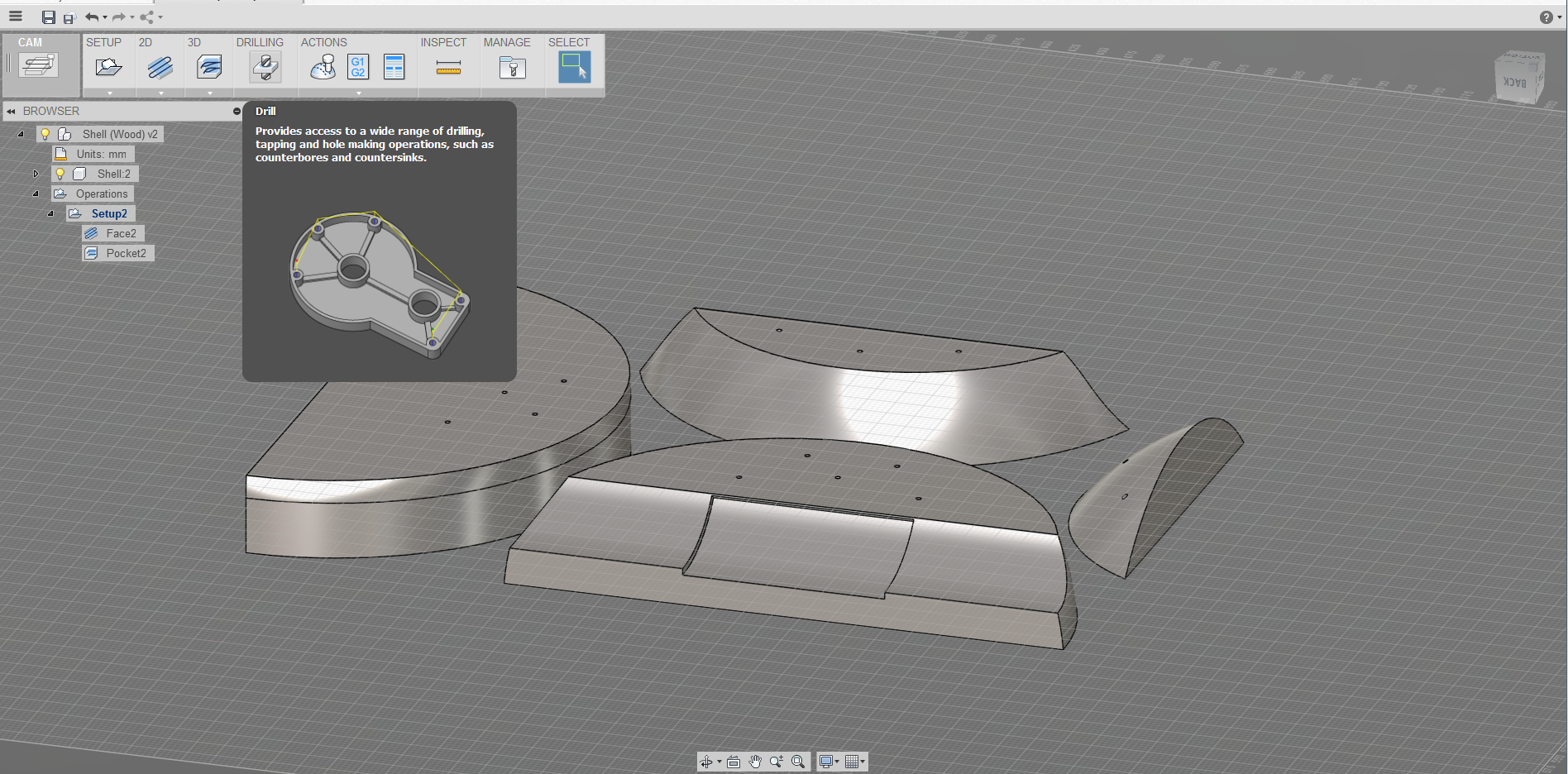1568x774 pixels.
Task: Open the Share dropdown arrow
Action: (160, 17)
